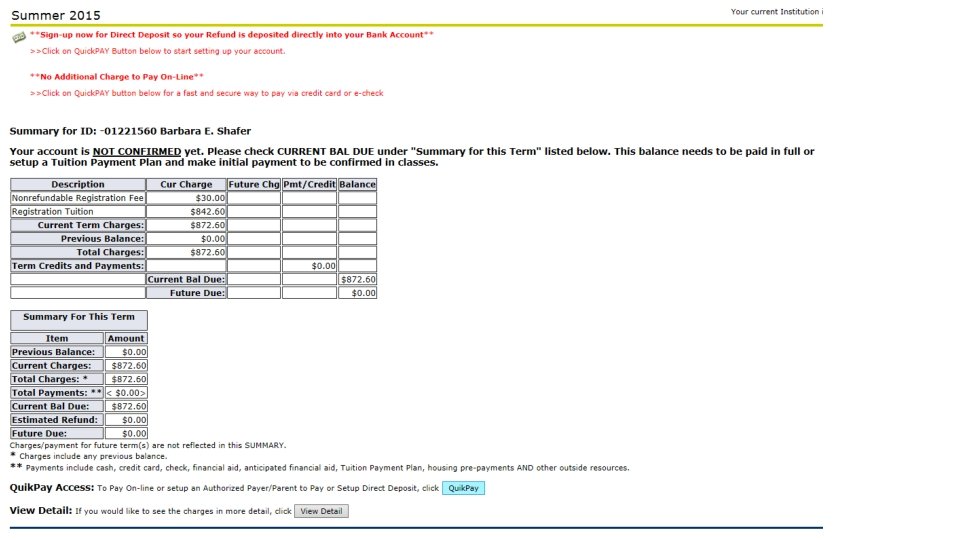Click the $842.60 tuition amount
Image resolution: width=960 pixels, height=540 pixels.
pyautogui.click(x=186, y=211)
